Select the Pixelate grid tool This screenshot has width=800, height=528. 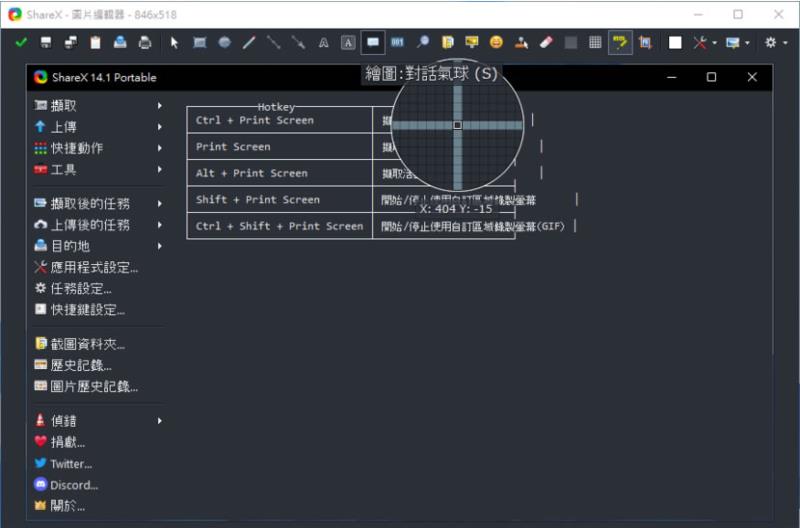tap(595, 42)
